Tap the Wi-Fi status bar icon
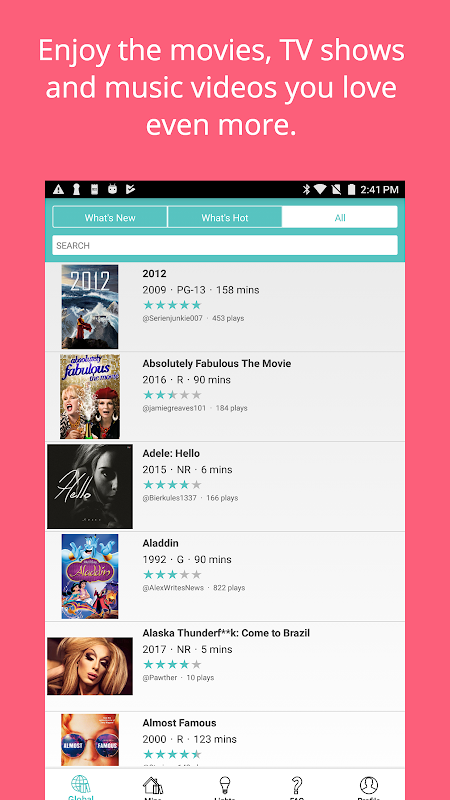450x800 pixels. 320,189
